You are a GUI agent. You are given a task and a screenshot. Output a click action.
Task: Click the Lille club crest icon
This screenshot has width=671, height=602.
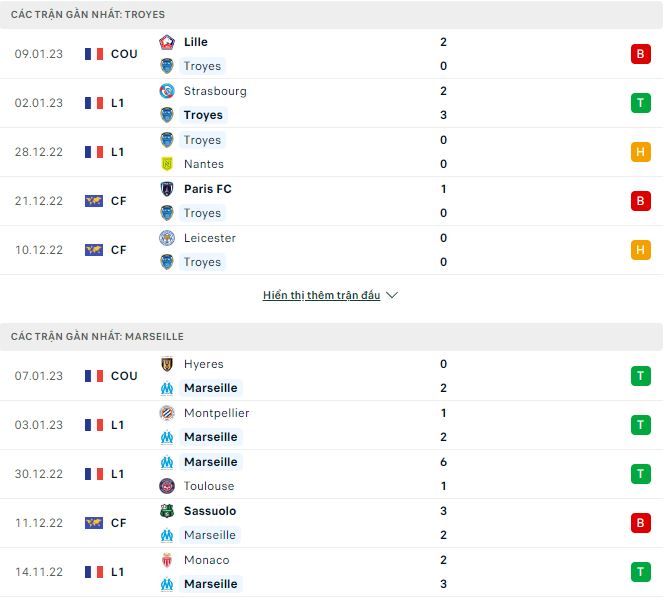coord(167,42)
